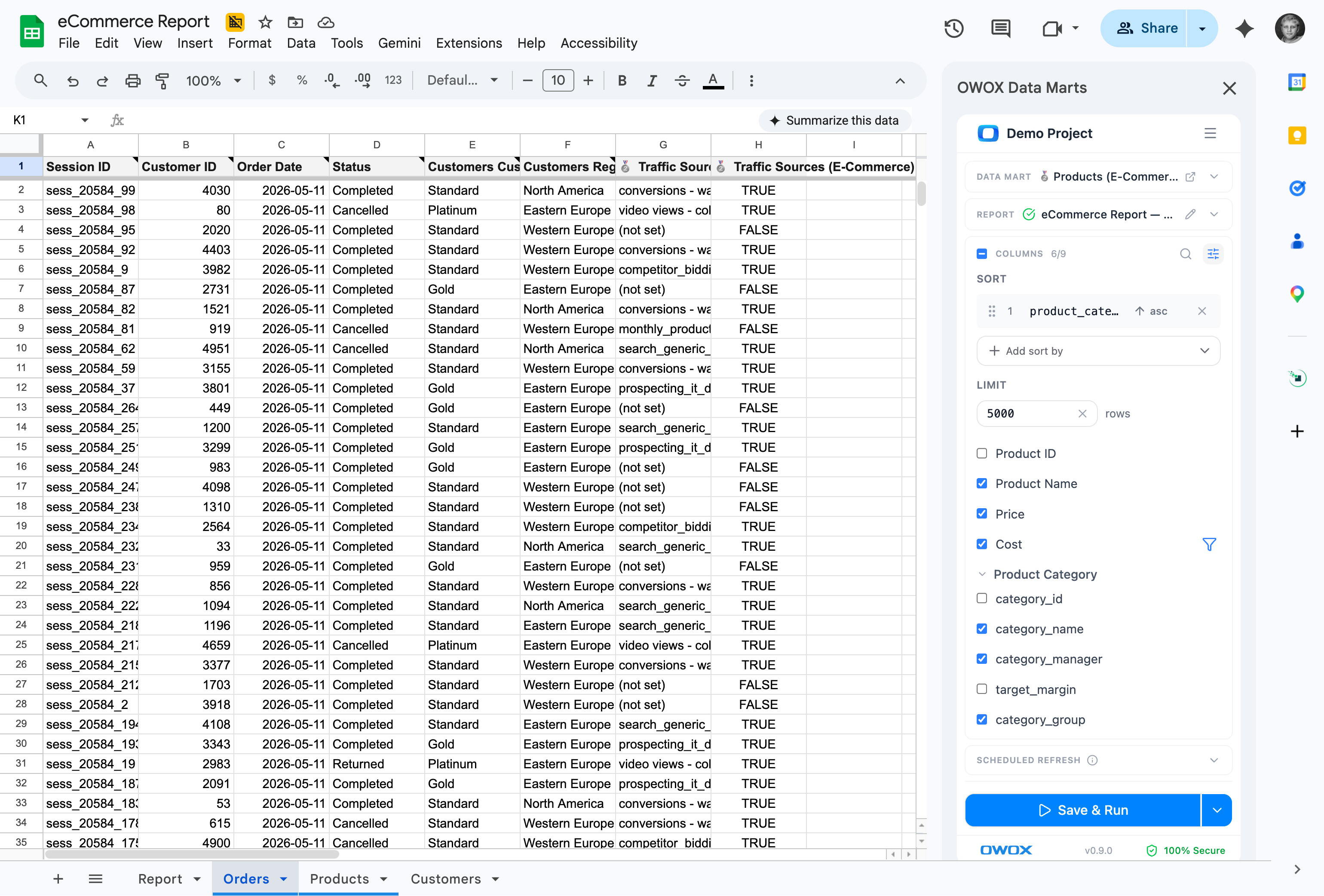Click the undo arrow in toolbar
The width and height of the screenshot is (1324, 896).
[72, 80]
